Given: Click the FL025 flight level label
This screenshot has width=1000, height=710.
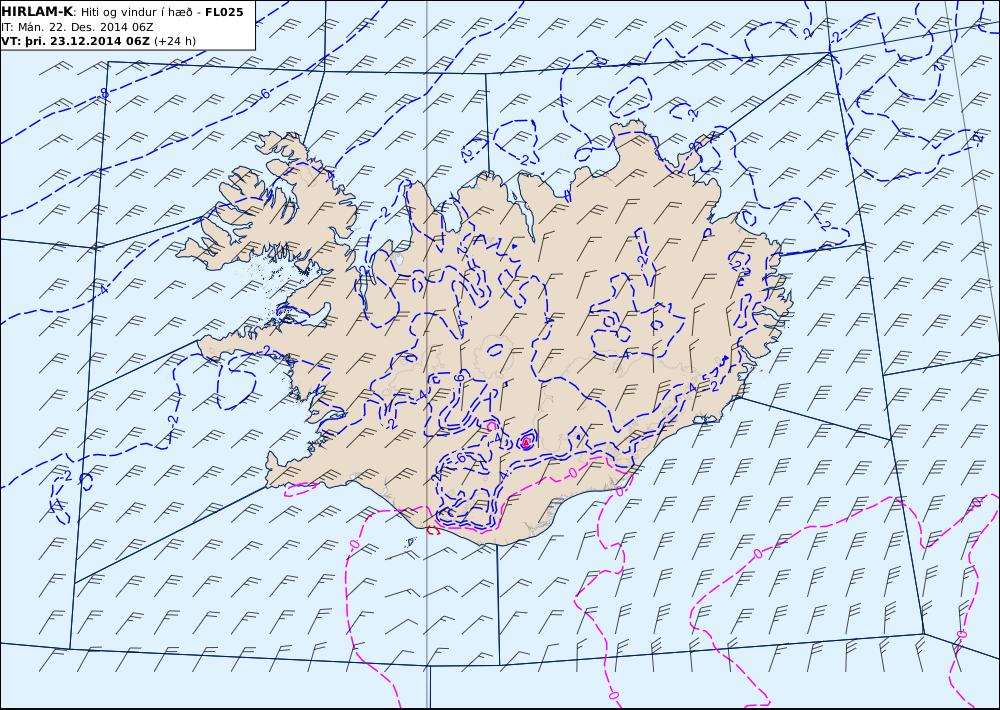Looking at the screenshot, I should pyautogui.click(x=224, y=12).
